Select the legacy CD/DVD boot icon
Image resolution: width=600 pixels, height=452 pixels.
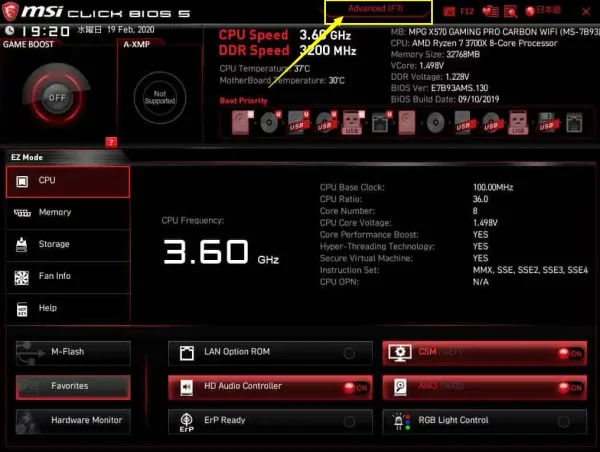436,122
